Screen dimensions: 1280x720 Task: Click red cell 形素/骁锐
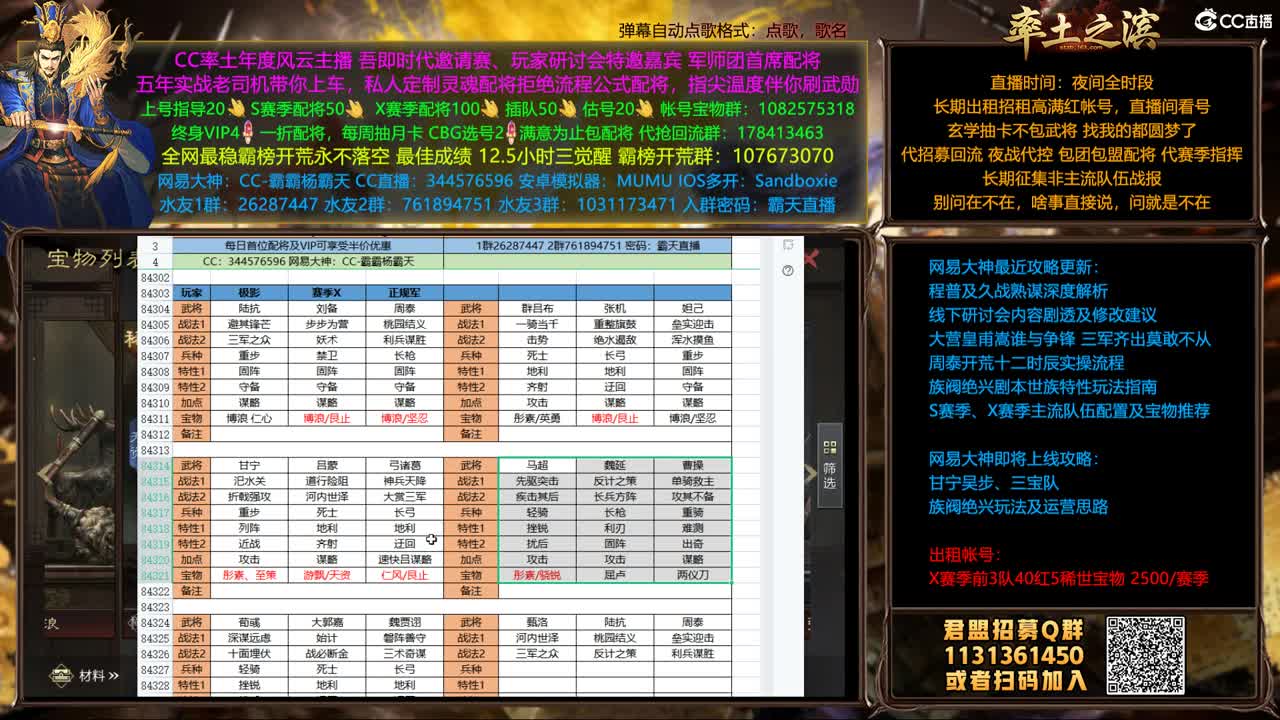click(537, 576)
